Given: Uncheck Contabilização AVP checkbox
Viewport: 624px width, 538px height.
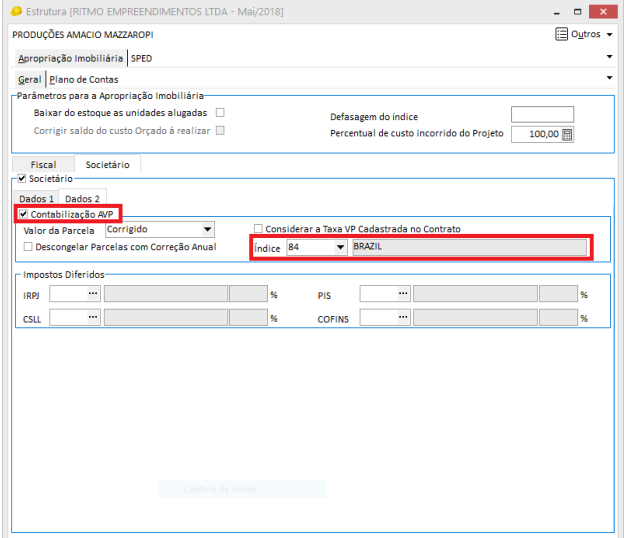Looking at the screenshot, I should click(23, 214).
